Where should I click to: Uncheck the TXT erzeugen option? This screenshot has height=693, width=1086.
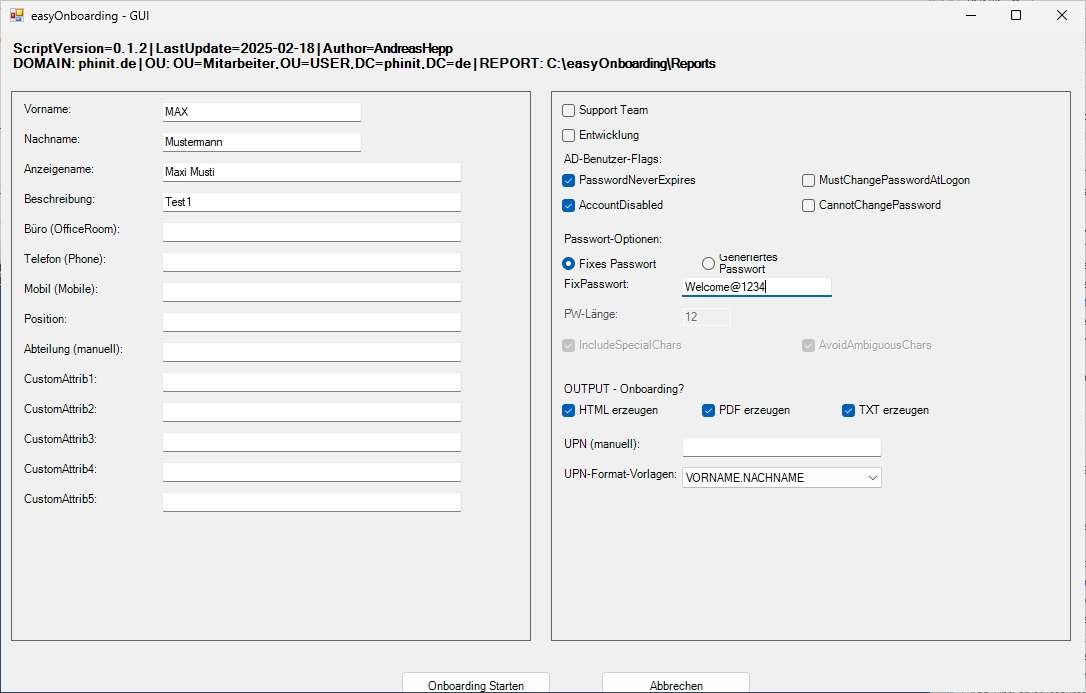849,410
